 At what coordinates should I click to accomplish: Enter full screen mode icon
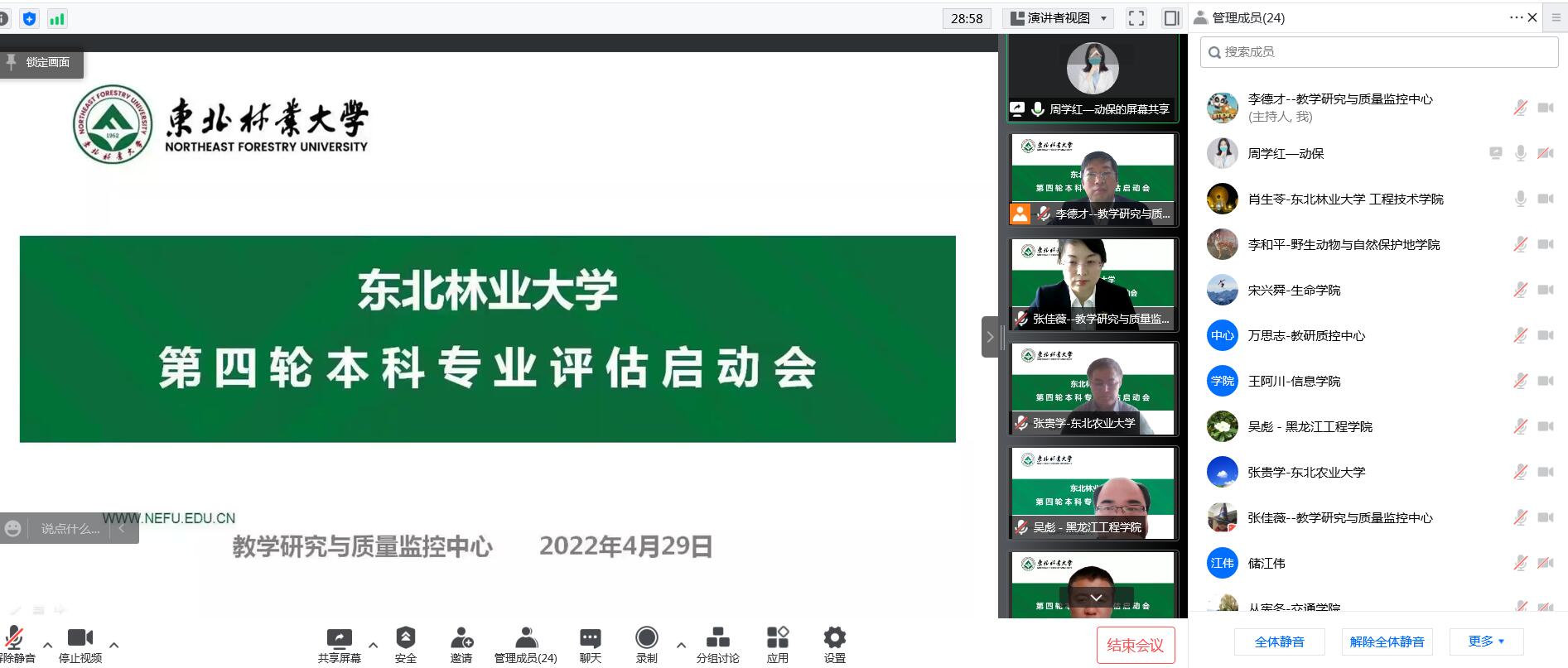coord(1136,18)
